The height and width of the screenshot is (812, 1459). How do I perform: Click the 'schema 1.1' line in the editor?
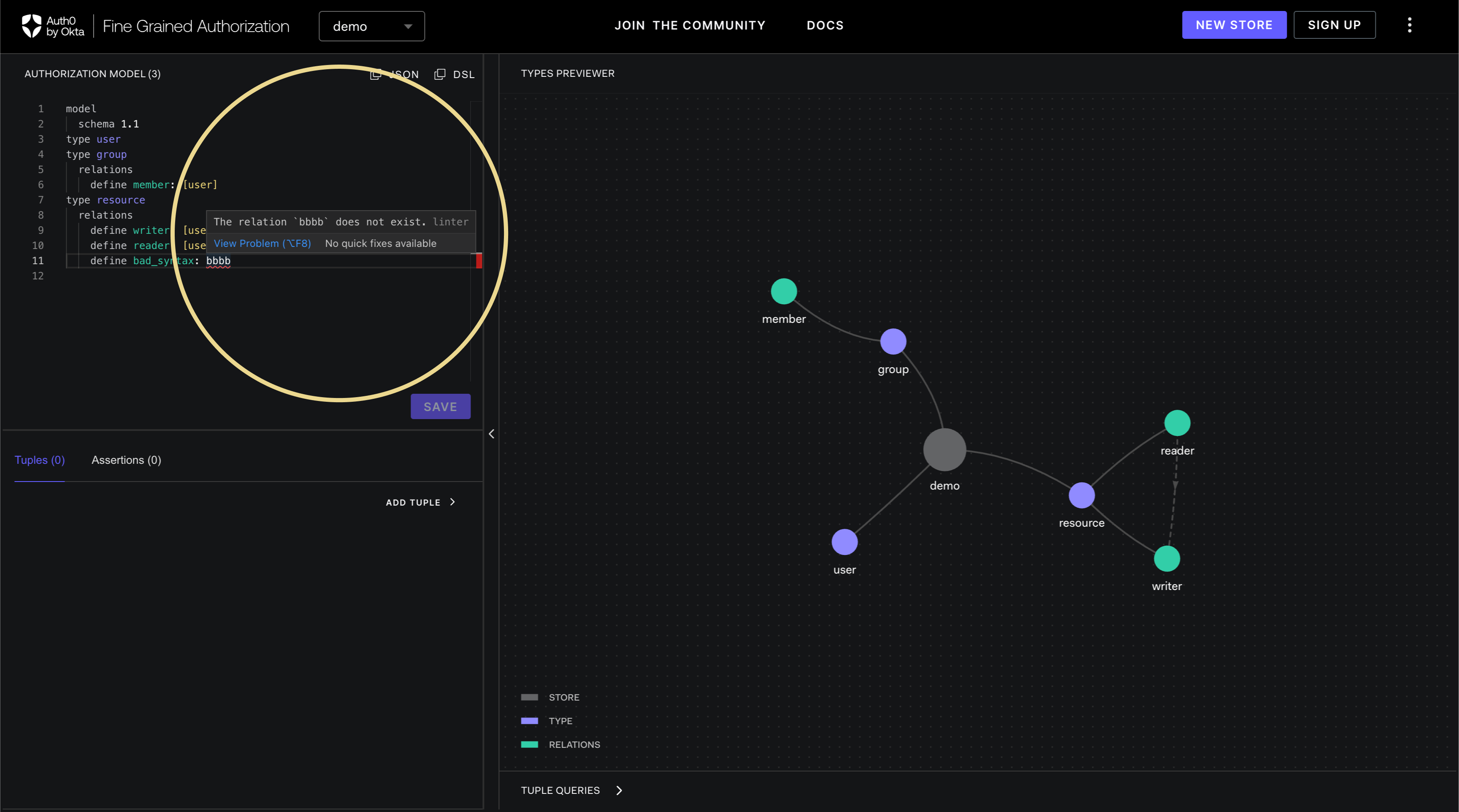point(108,124)
